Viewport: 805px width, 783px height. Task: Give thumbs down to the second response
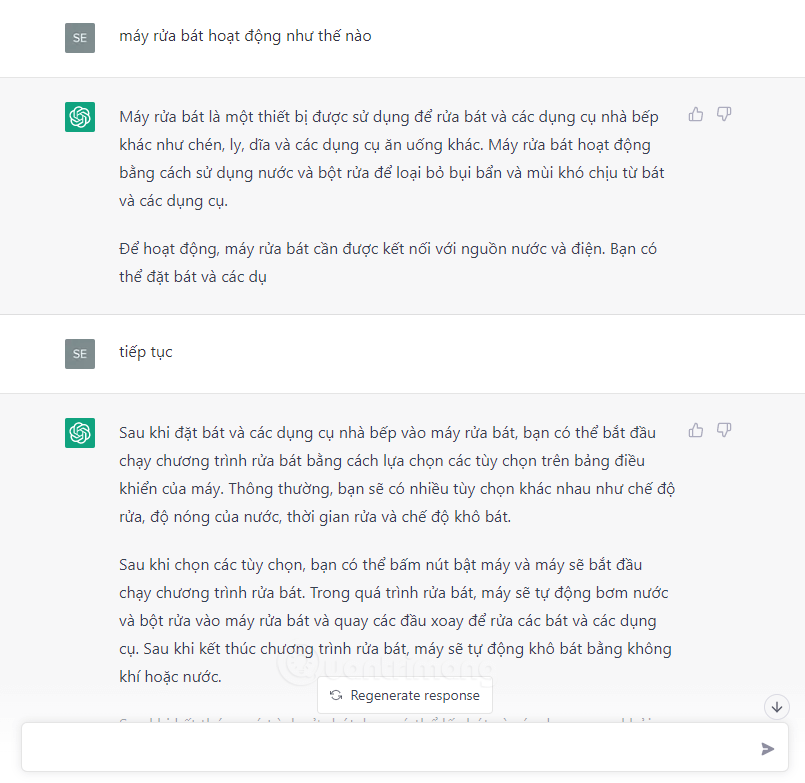click(724, 430)
